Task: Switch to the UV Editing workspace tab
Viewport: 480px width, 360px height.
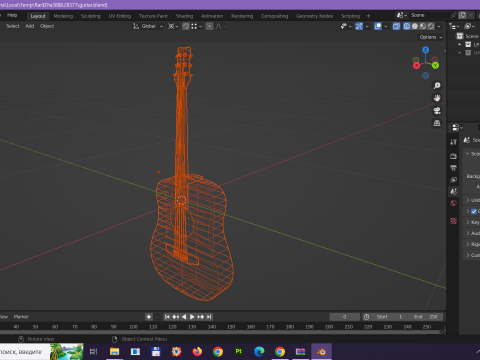Action: pos(120,16)
